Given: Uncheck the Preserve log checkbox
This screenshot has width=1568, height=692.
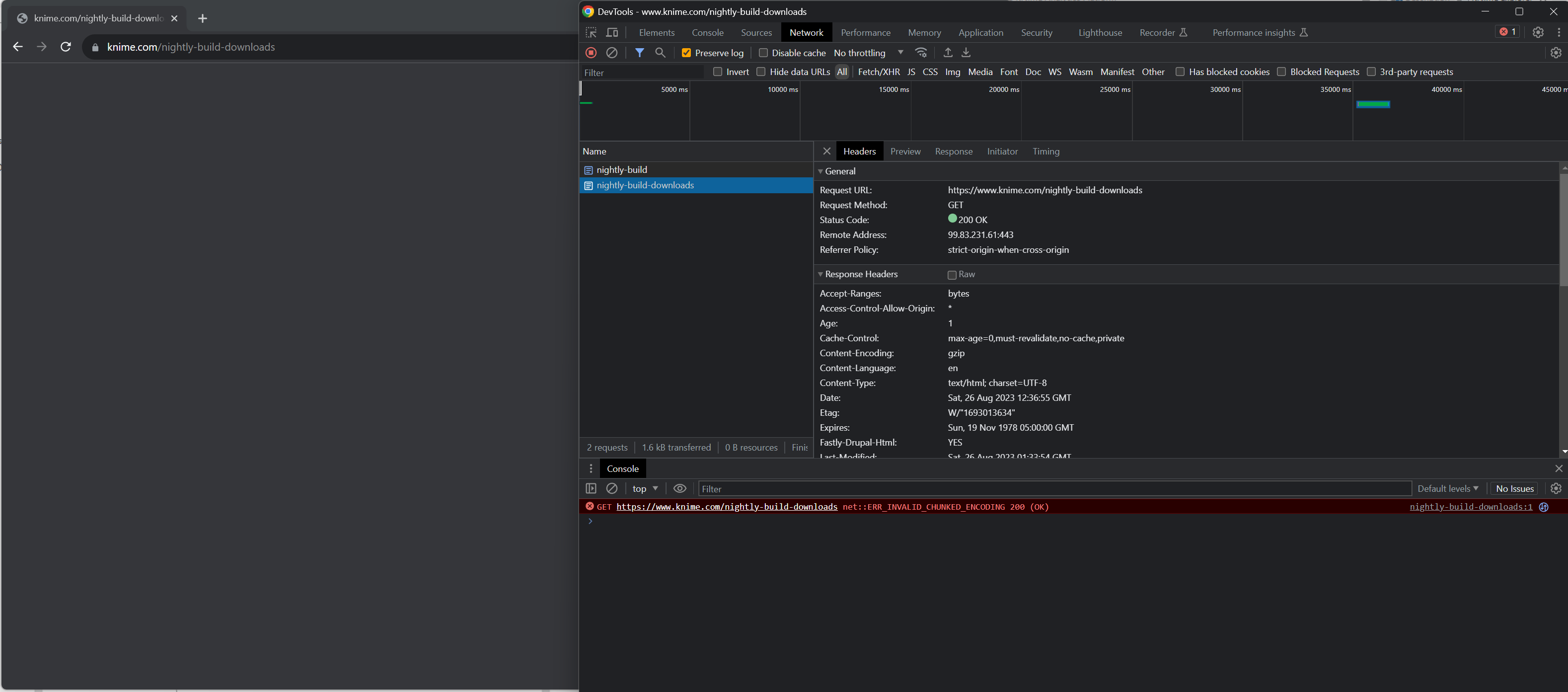Looking at the screenshot, I should coord(686,53).
